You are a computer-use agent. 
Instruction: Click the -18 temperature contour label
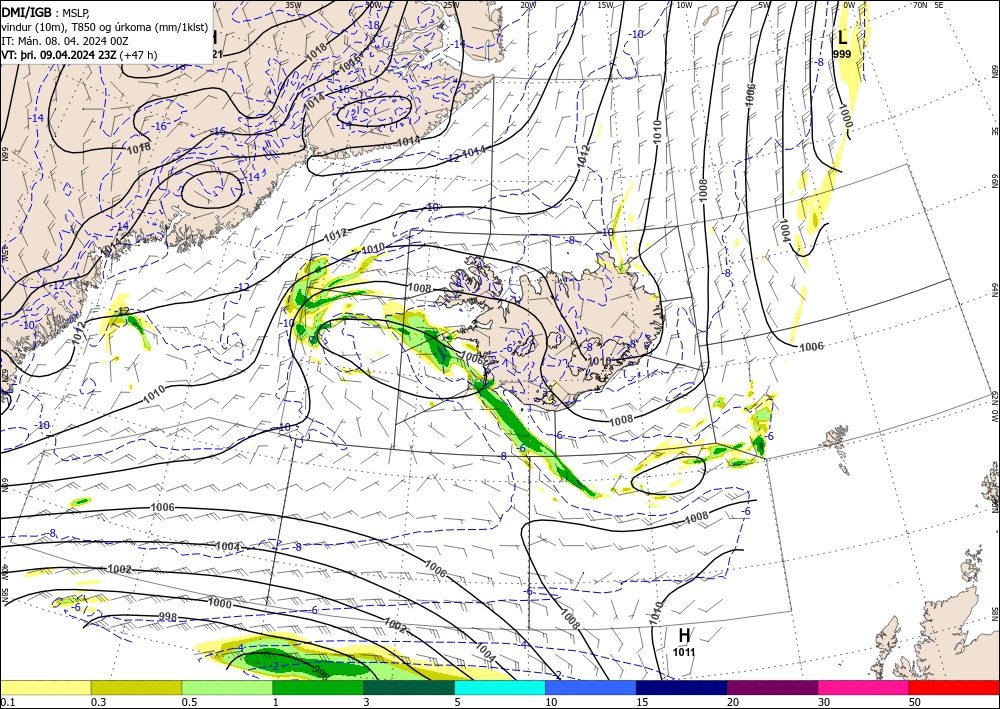pyautogui.click(x=374, y=26)
